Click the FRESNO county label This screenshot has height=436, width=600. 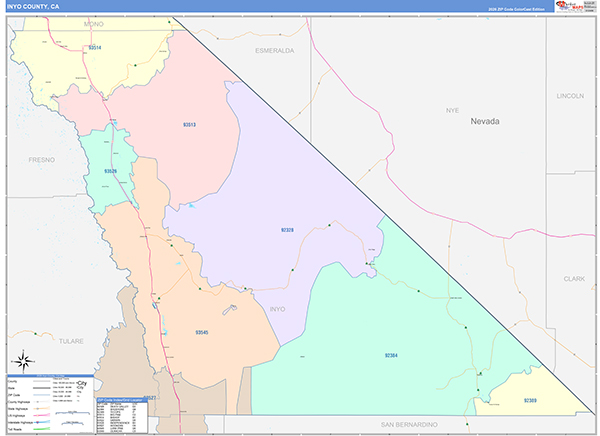tap(42, 160)
